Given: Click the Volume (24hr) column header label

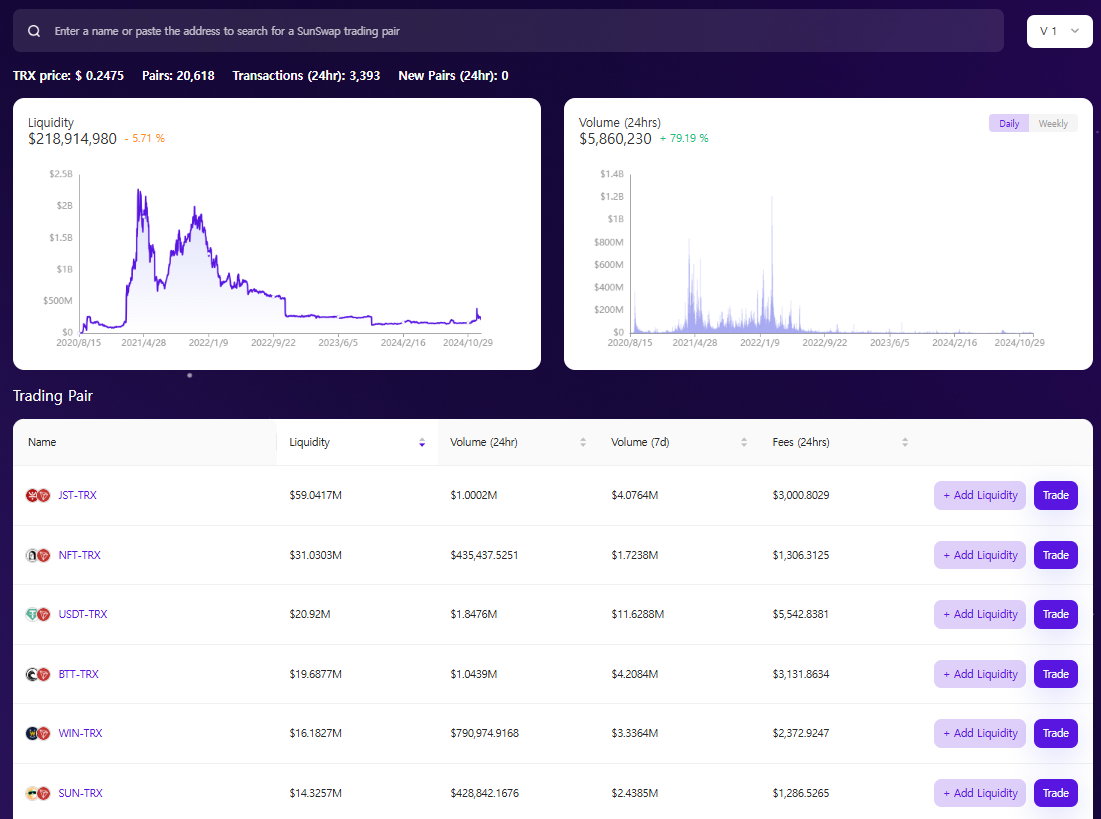Looking at the screenshot, I should pos(484,442).
